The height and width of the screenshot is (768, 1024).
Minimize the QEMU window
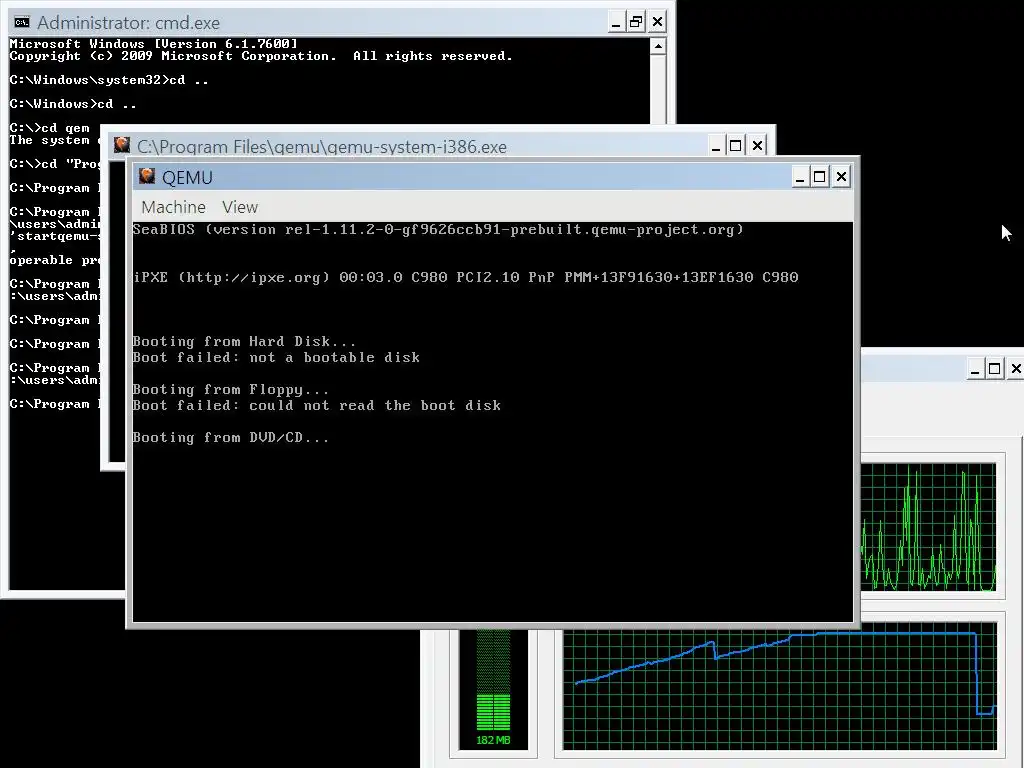pyautogui.click(x=800, y=177)
